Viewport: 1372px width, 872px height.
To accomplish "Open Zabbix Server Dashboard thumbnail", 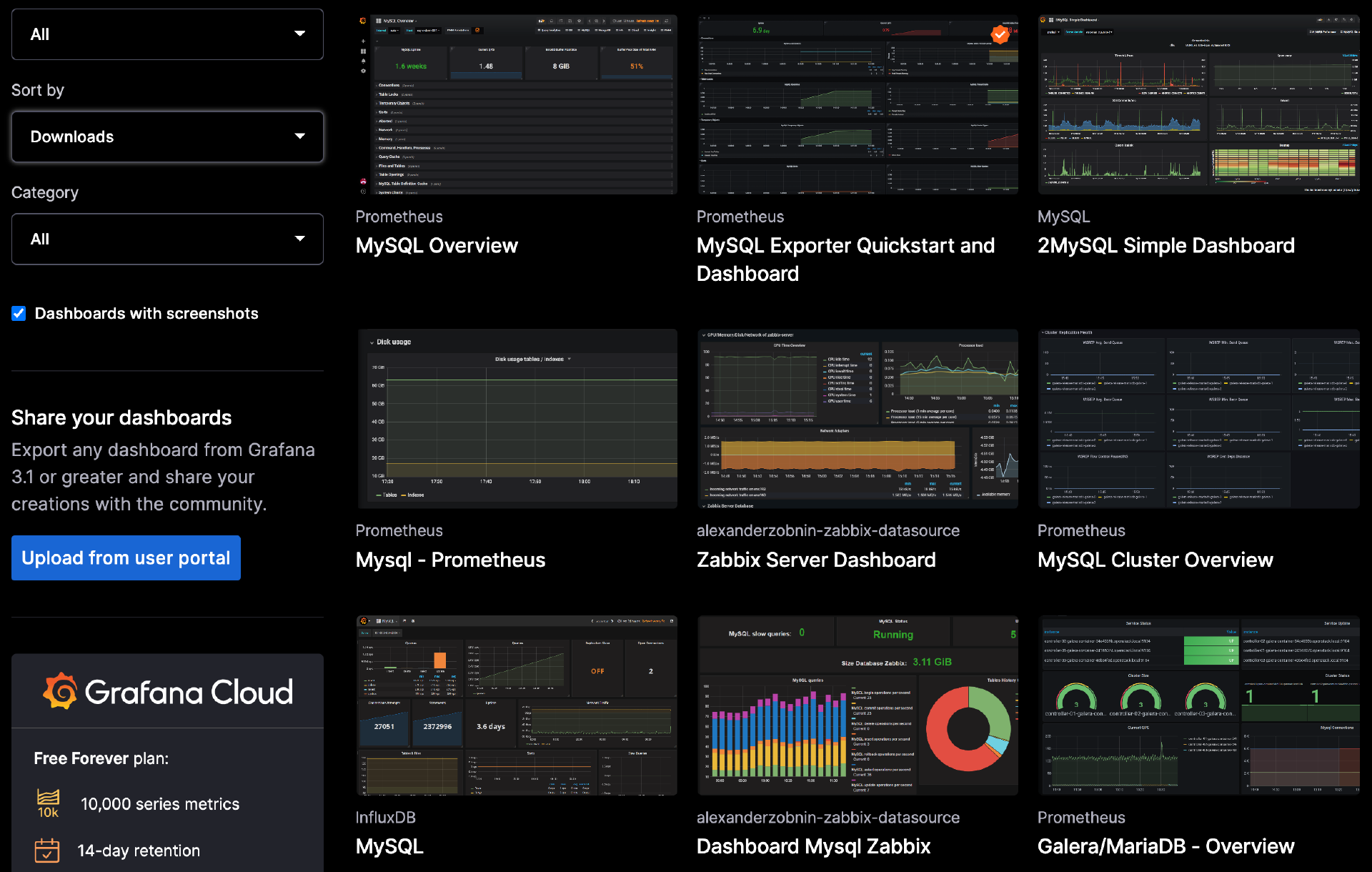I will tap(857, 419).
